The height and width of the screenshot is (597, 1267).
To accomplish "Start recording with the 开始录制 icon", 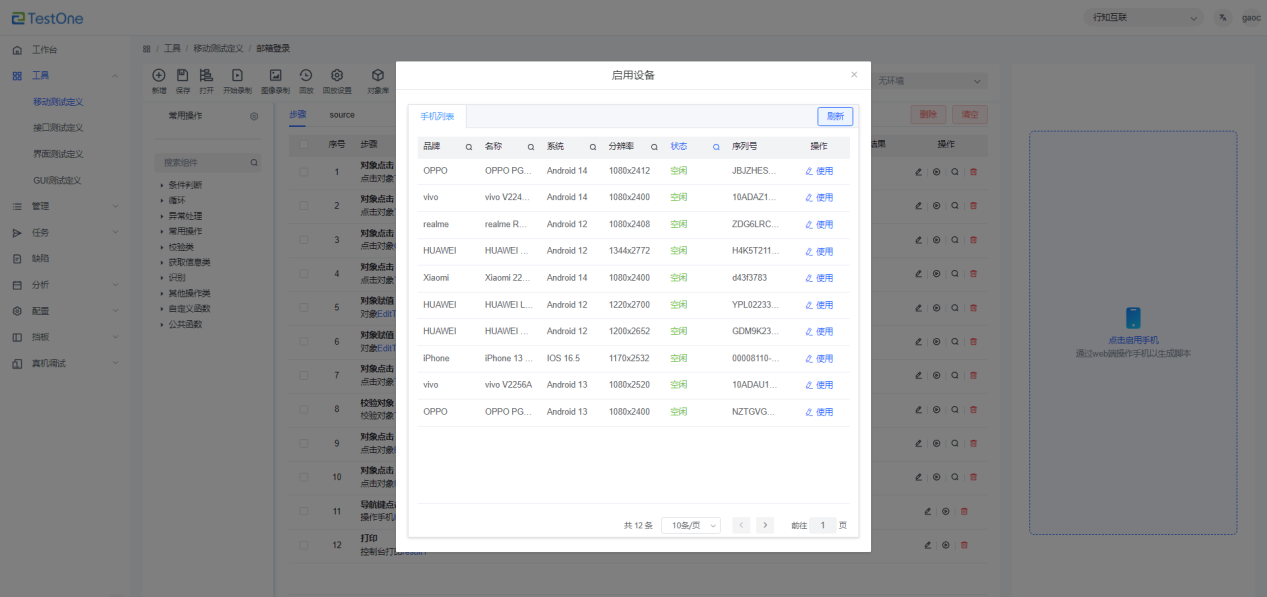I will [237, 75].
